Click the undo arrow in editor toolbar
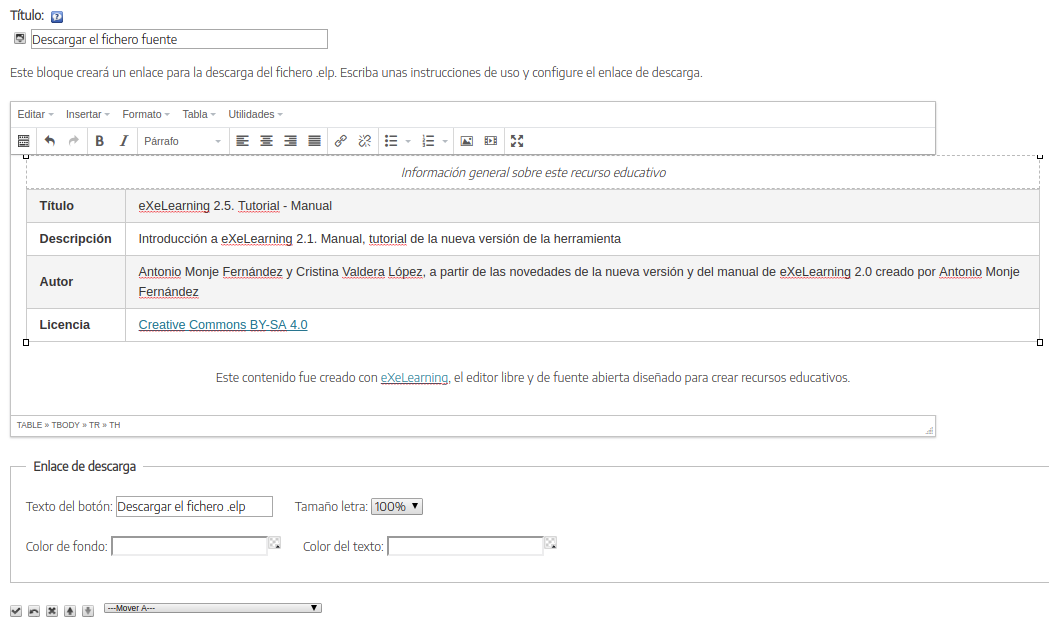 50,141
